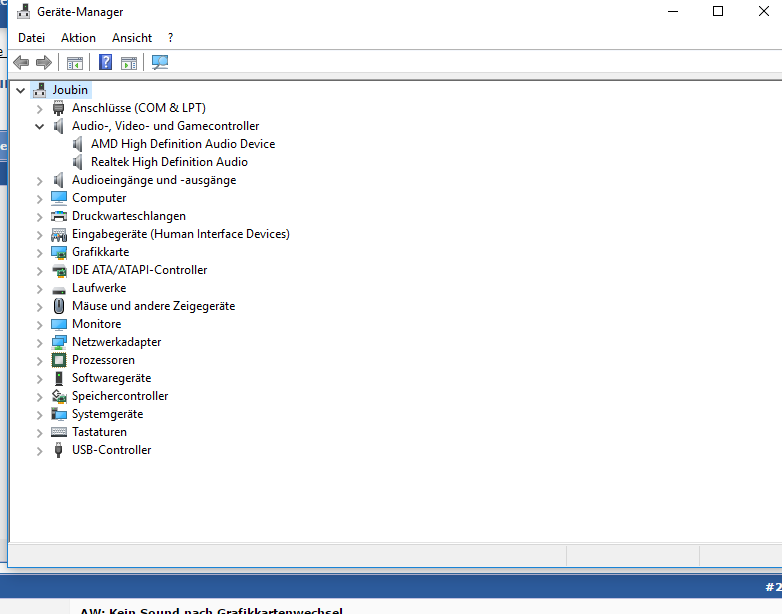Image resolution: width=782 pixels, height=614 pixels.
Task: Click the Softwaregeräte icon
Action: pos(59,378)
